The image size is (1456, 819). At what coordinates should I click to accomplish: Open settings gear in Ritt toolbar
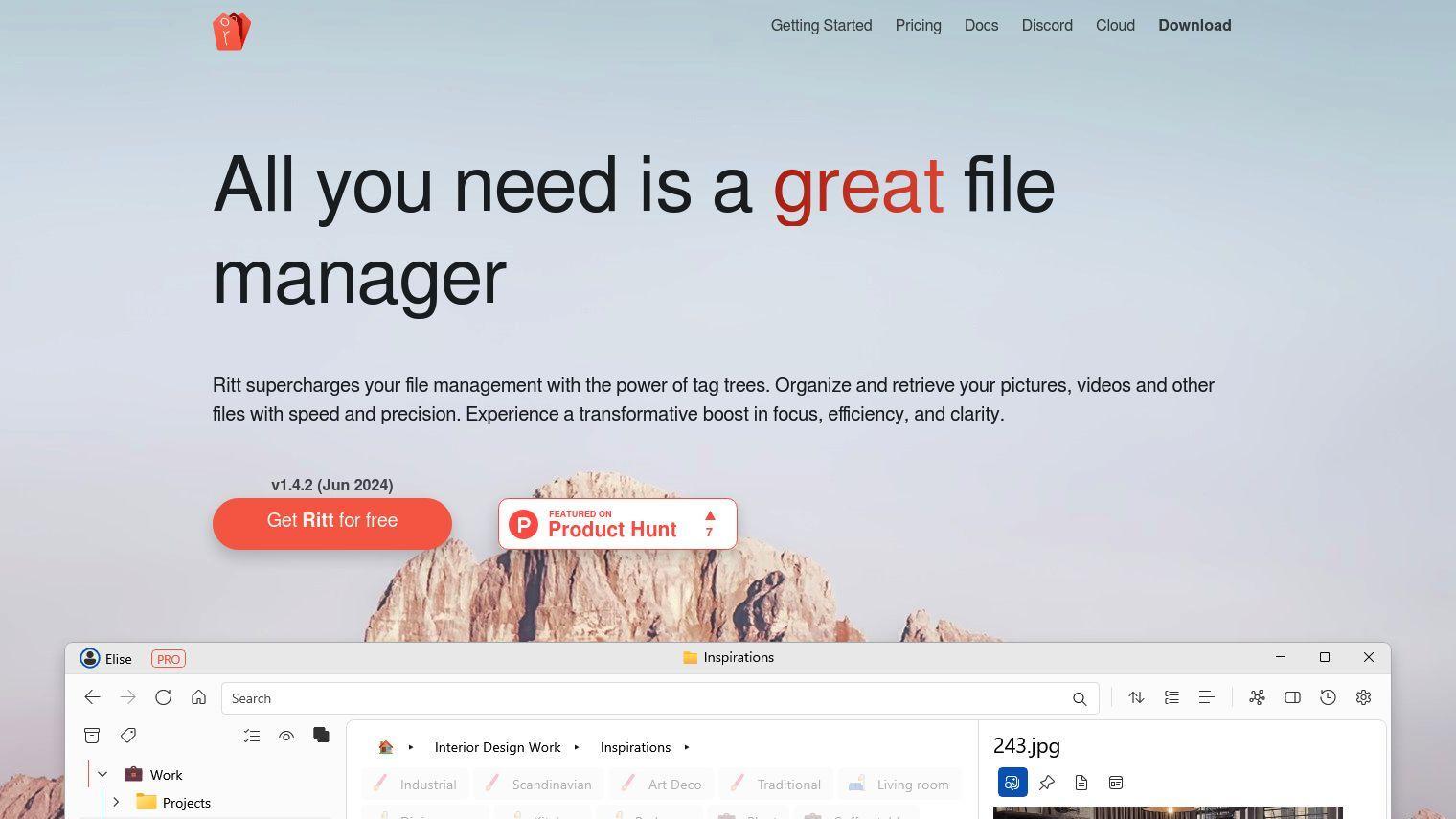[1363, 697]
